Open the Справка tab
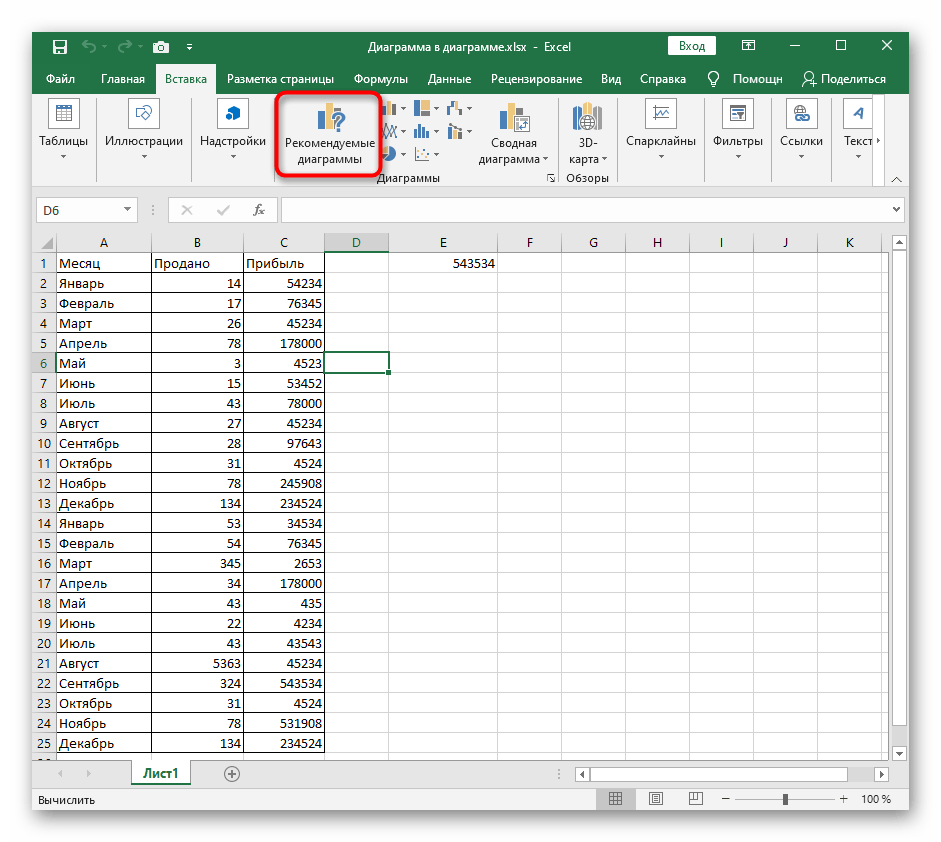Screen dimensions: 941x842 pyautogui.click(x=663, y=79)
